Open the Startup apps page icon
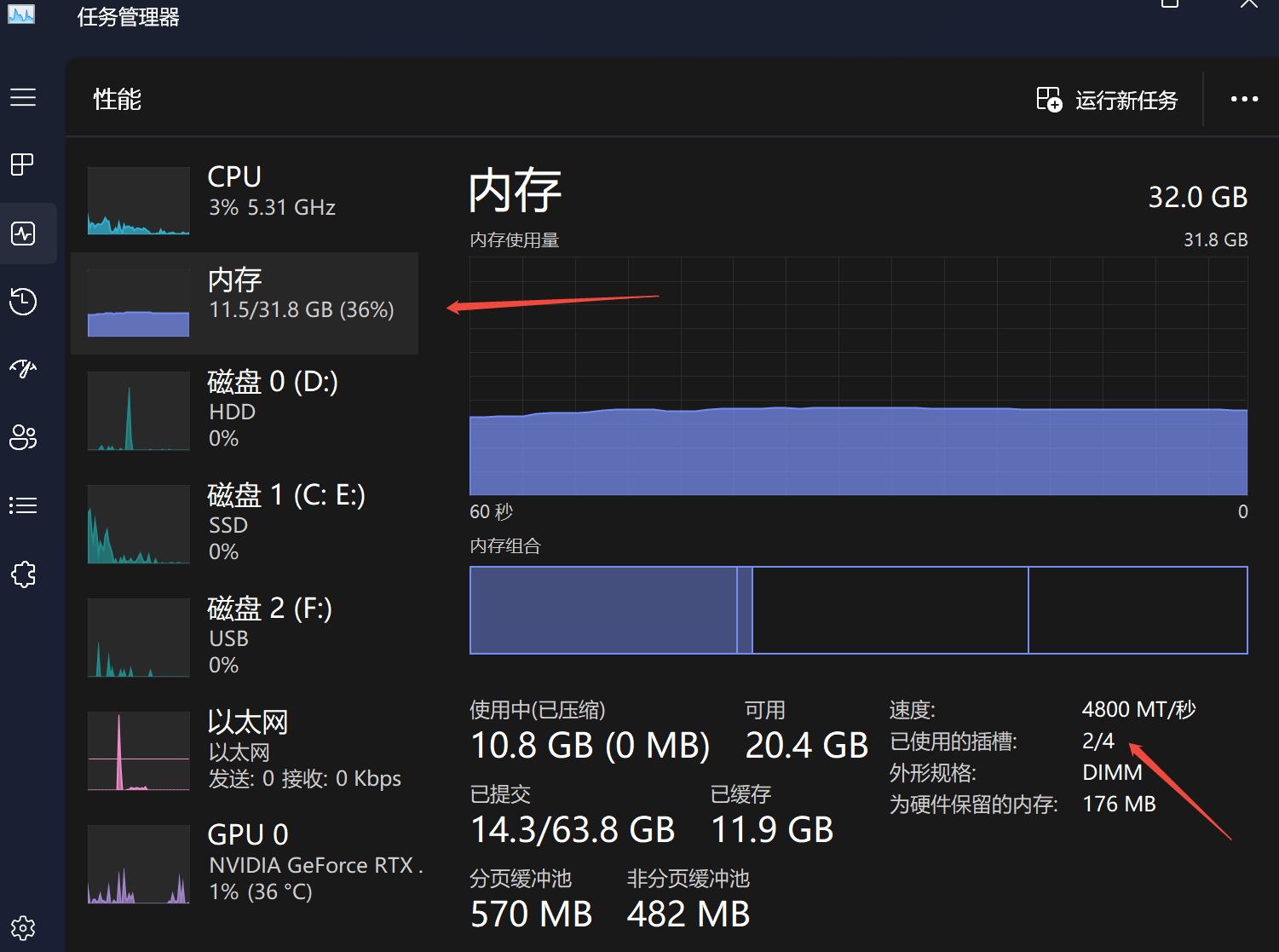 [23, 369]
